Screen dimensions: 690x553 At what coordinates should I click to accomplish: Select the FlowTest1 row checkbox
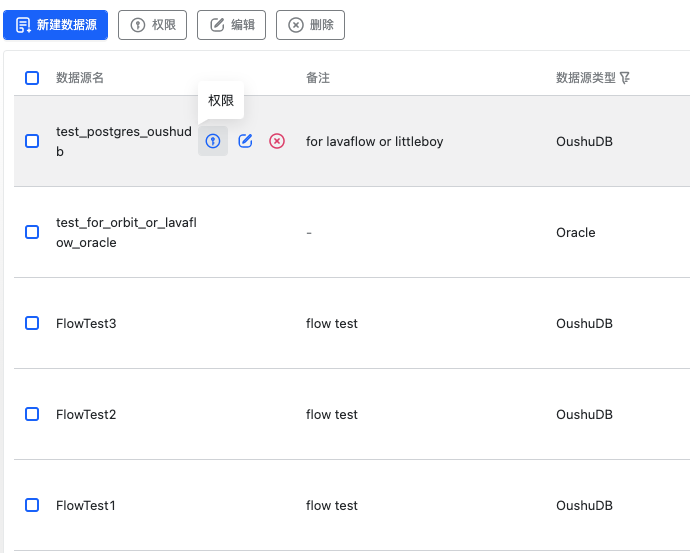32,505
